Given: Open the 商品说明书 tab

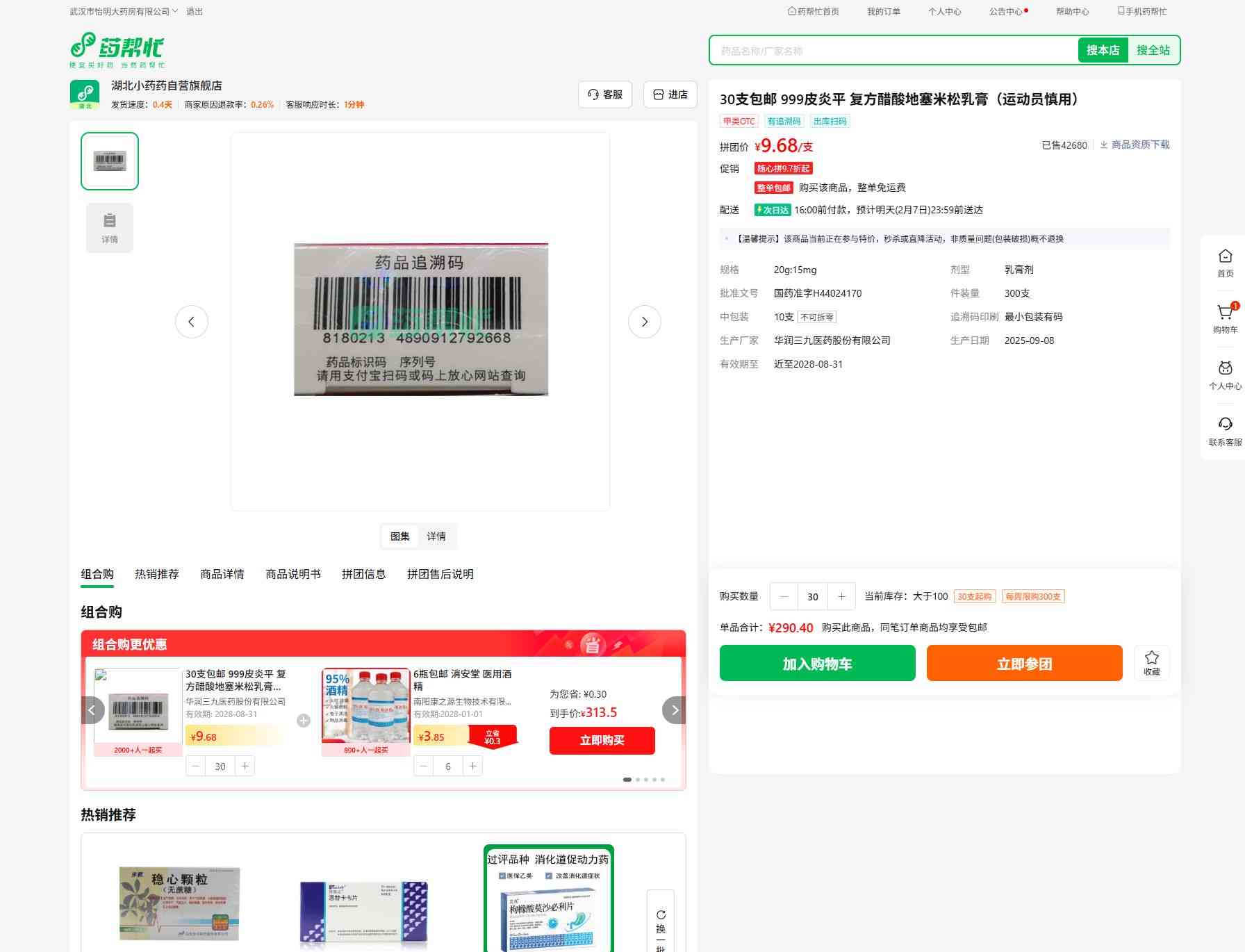Looking at the screenshot, I should 293,574.
